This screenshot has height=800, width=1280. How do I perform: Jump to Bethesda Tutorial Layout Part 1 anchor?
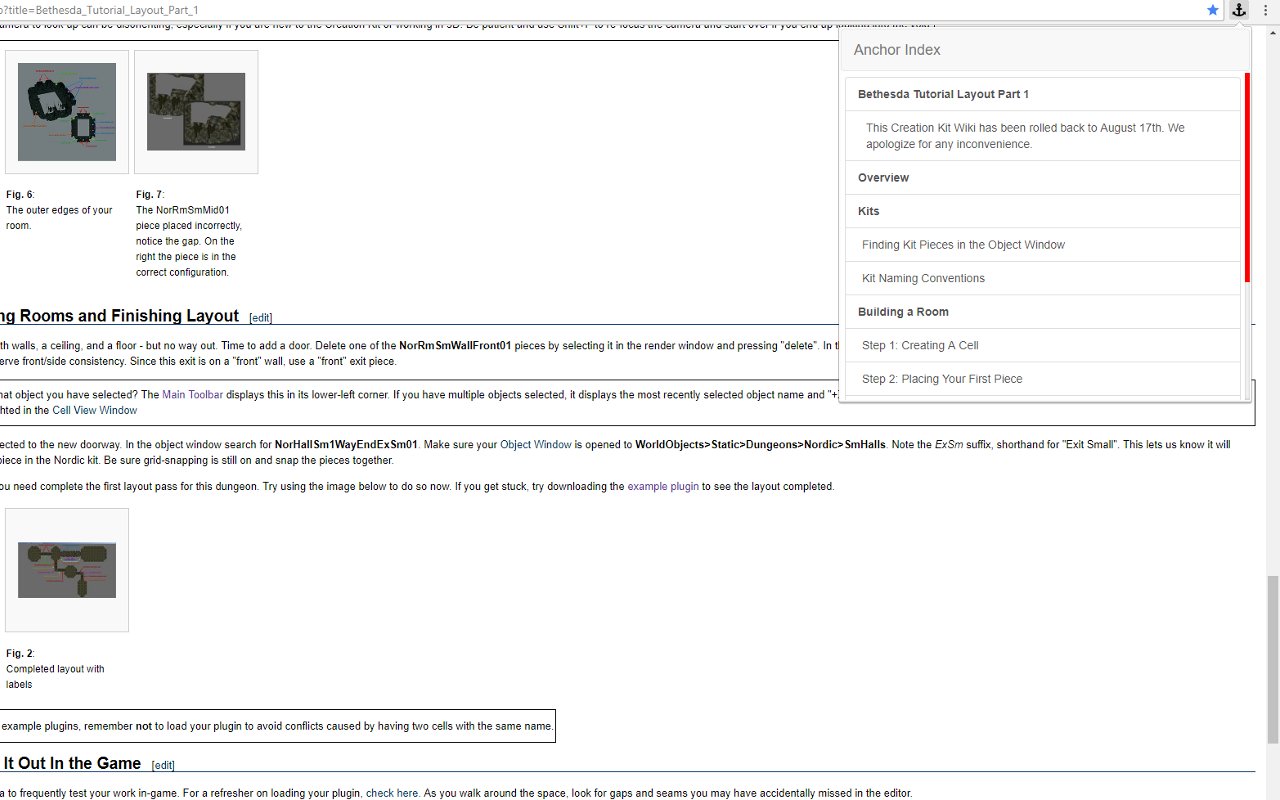pos(1043,94)
